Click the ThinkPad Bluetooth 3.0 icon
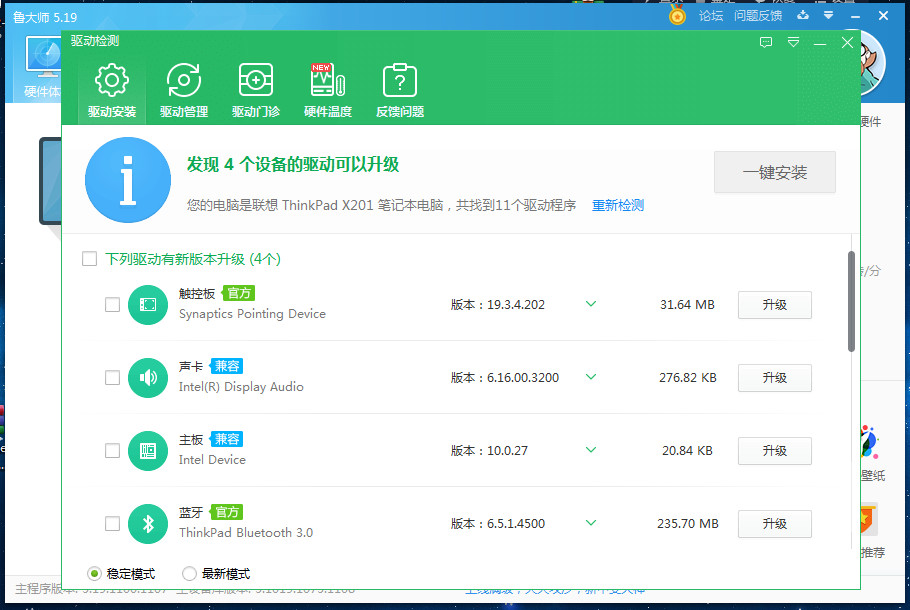 coord(147,523)
